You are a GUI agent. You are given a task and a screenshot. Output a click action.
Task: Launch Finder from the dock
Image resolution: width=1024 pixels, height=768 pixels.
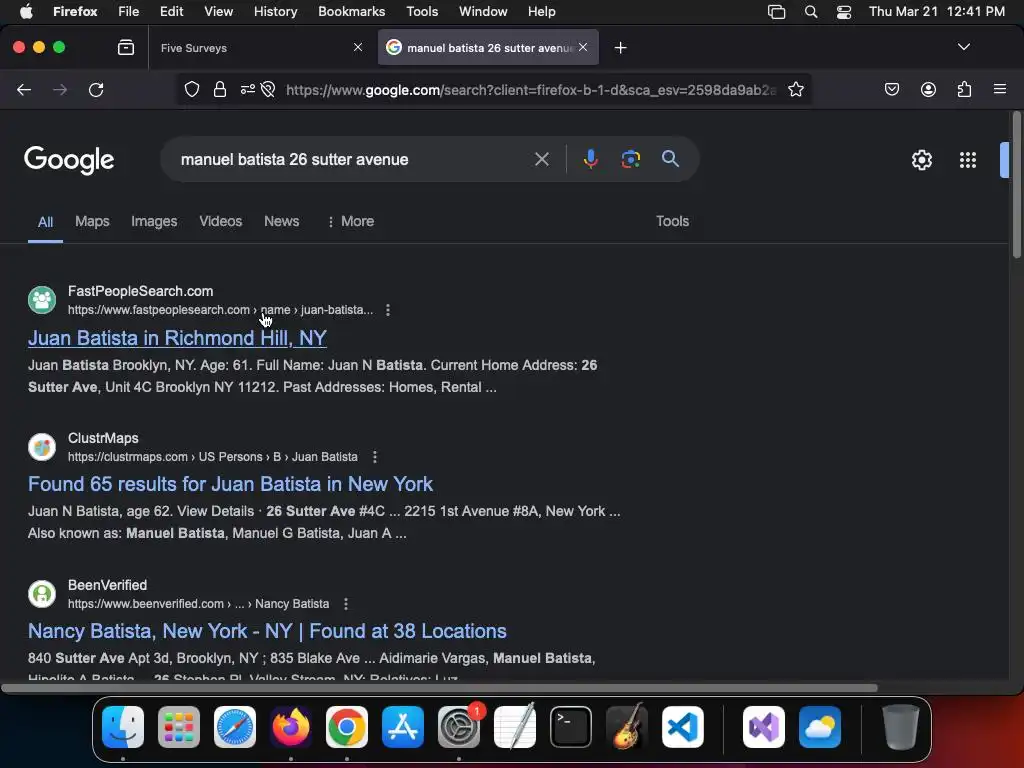123,727
